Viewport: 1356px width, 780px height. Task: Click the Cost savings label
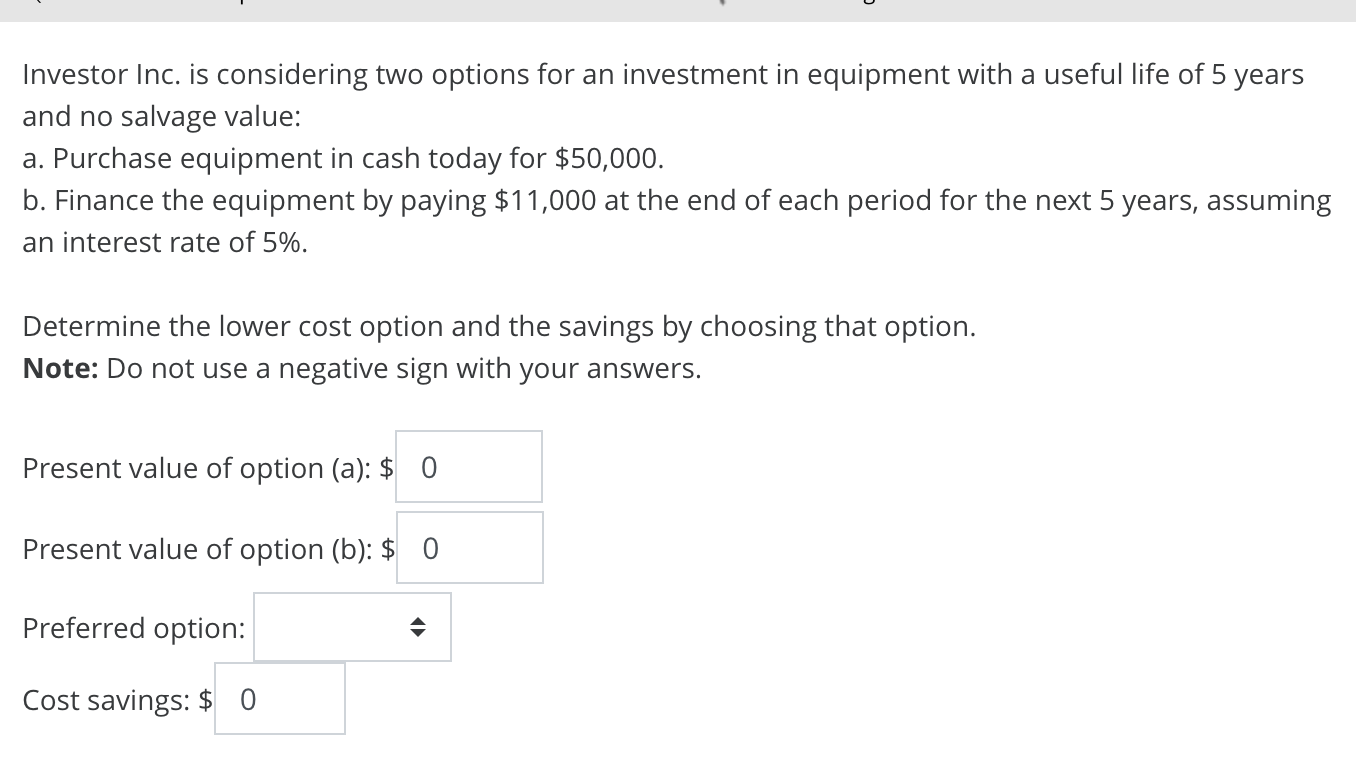tap(104, 700)
